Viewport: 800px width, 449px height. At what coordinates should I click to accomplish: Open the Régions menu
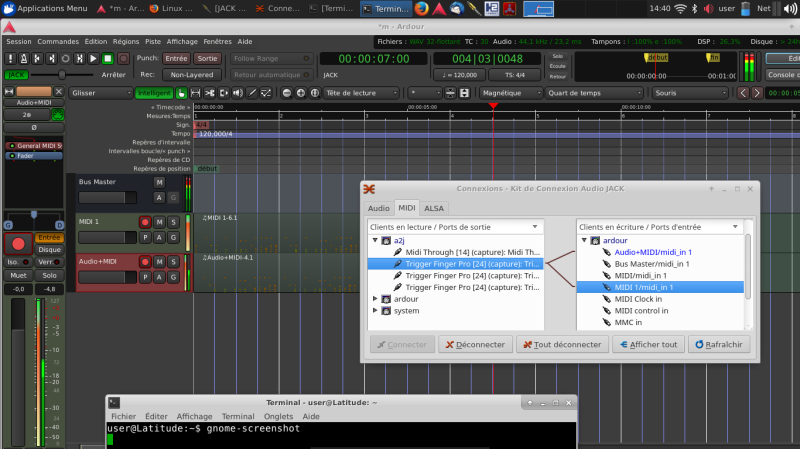click(x=125, y=42)
